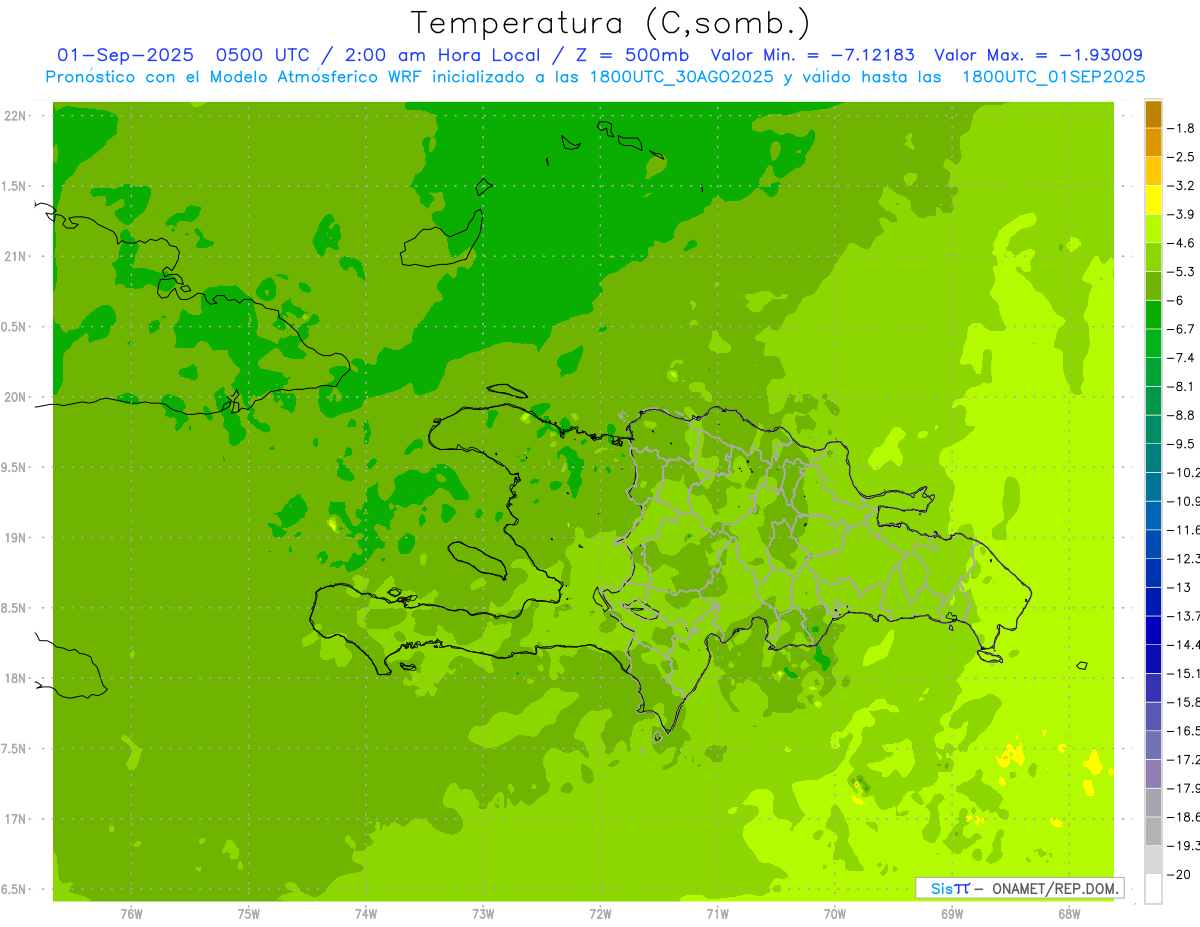The width and height of the screenshot is (1200, 927).
Task: Select the 'Z = 500mb' level text
Action: pyautogui.click(x=631, y=55)
